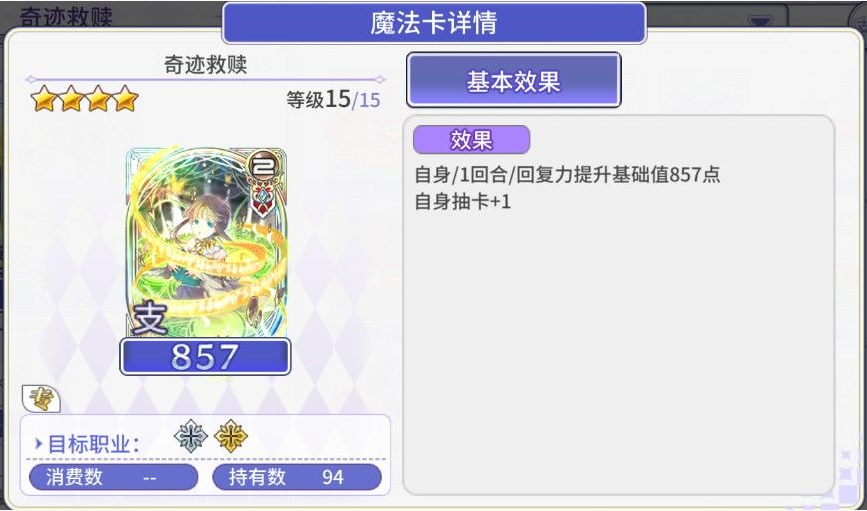Click the 奇迹救赎 card name heading
The height and width of the screenshot is (511, 867).
[205, 65]
